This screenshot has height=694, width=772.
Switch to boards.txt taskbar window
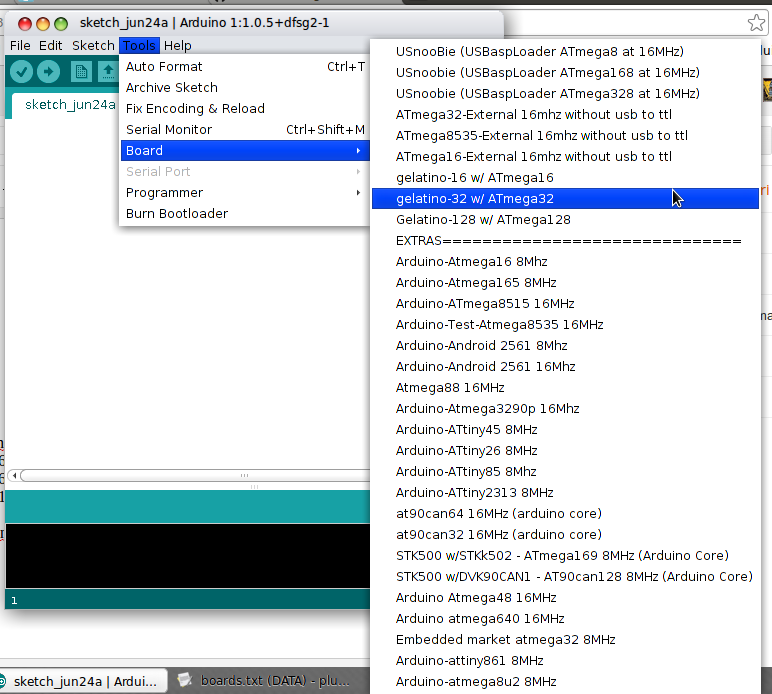click(x=265, y=681)
